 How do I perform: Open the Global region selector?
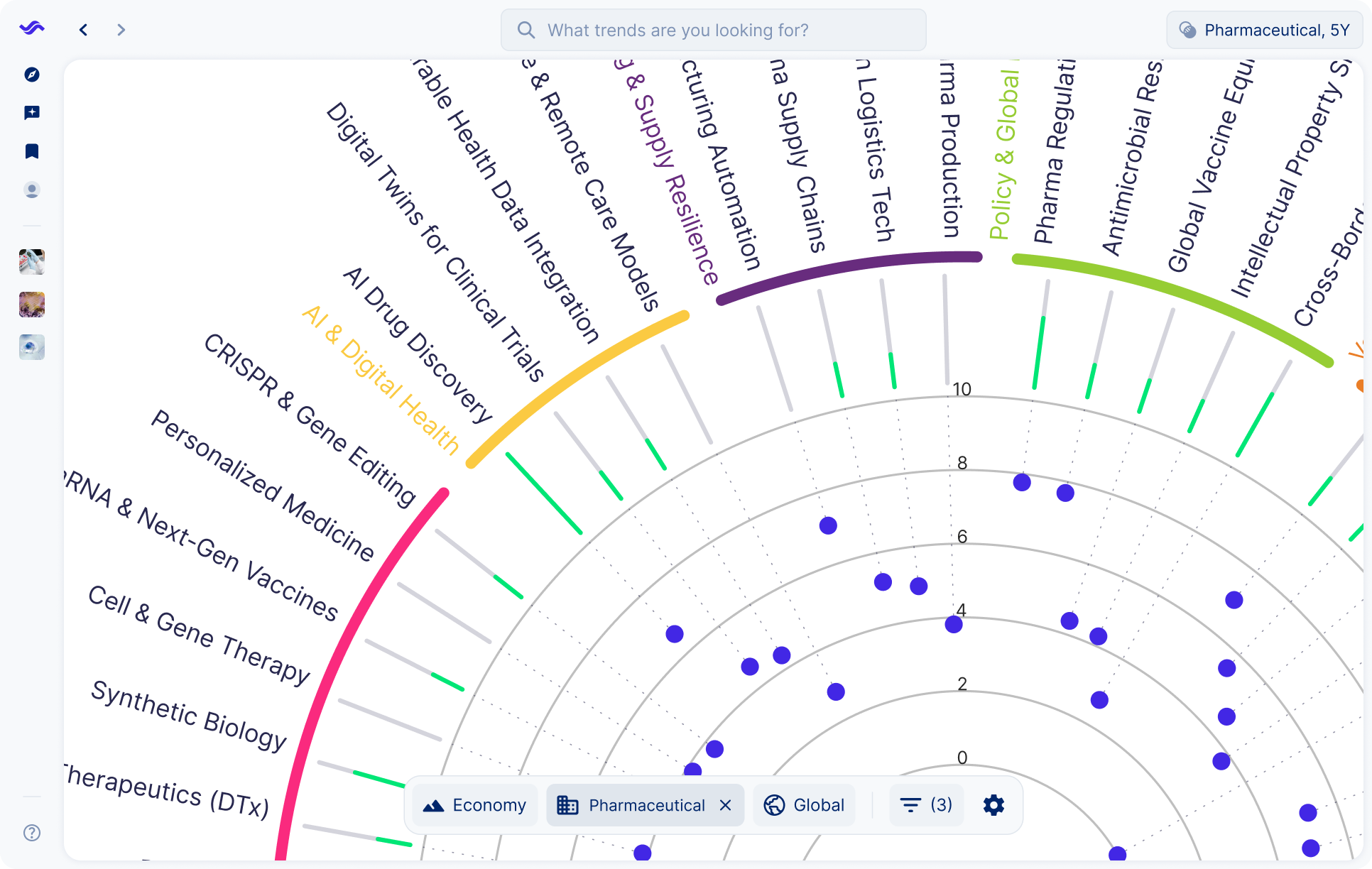pos(804,805)
